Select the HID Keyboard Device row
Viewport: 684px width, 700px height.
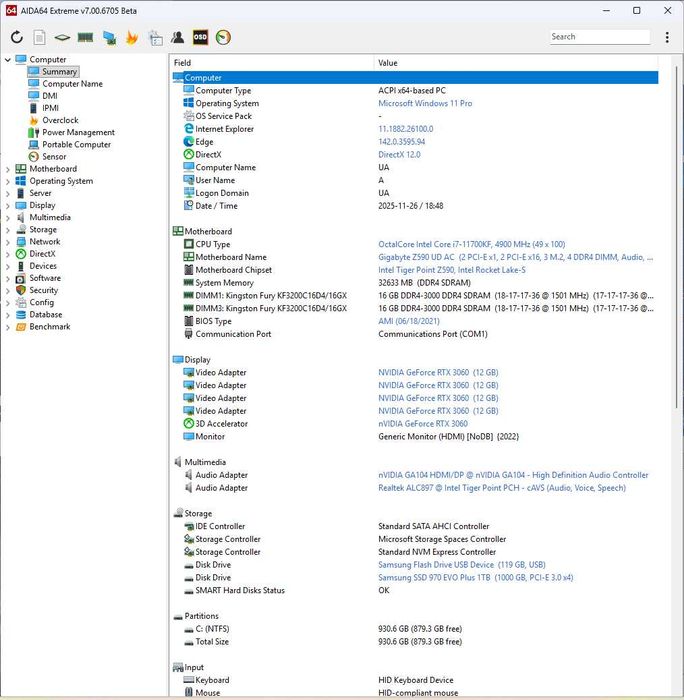coord(415,680)
